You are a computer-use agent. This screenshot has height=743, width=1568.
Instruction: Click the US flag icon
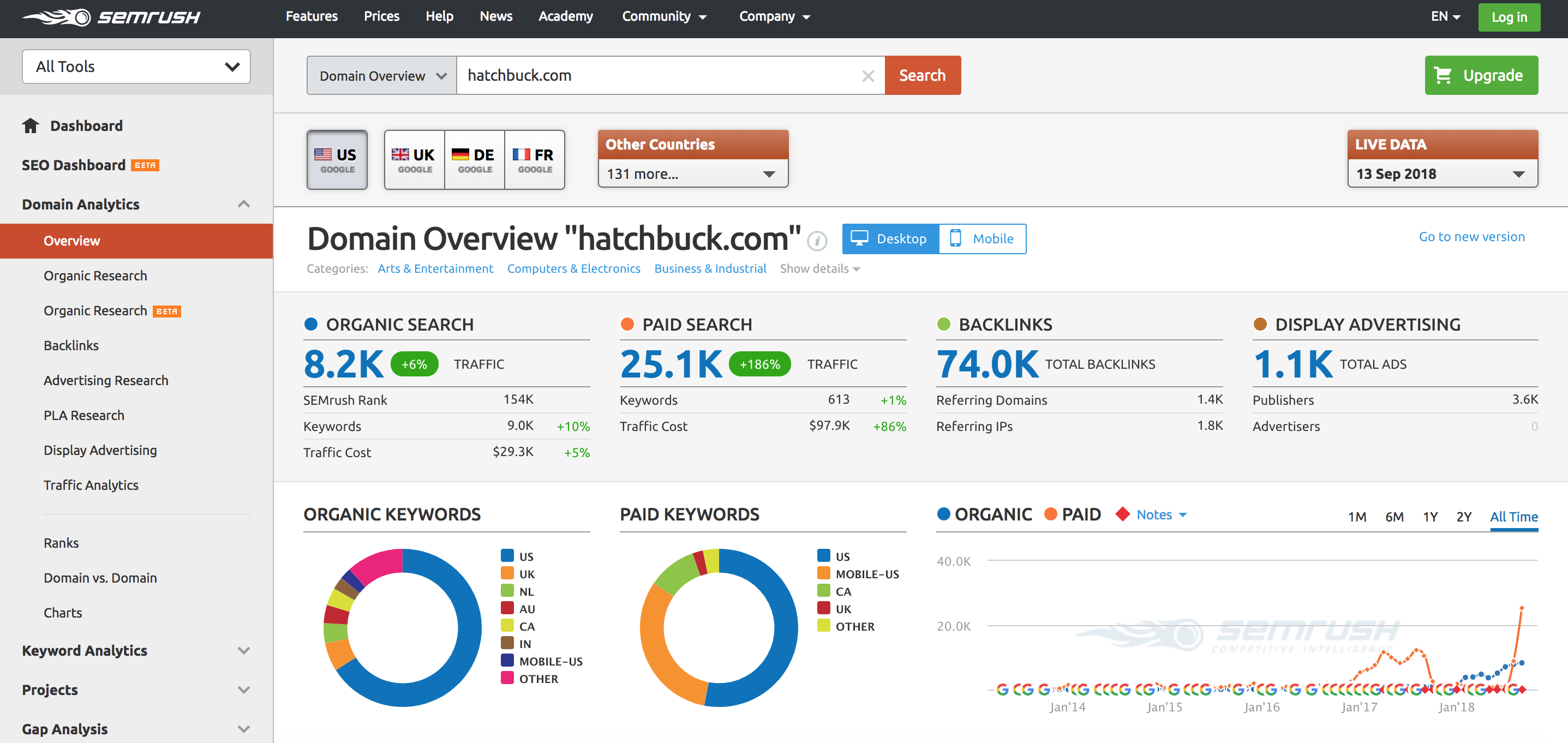pos(322,154)
